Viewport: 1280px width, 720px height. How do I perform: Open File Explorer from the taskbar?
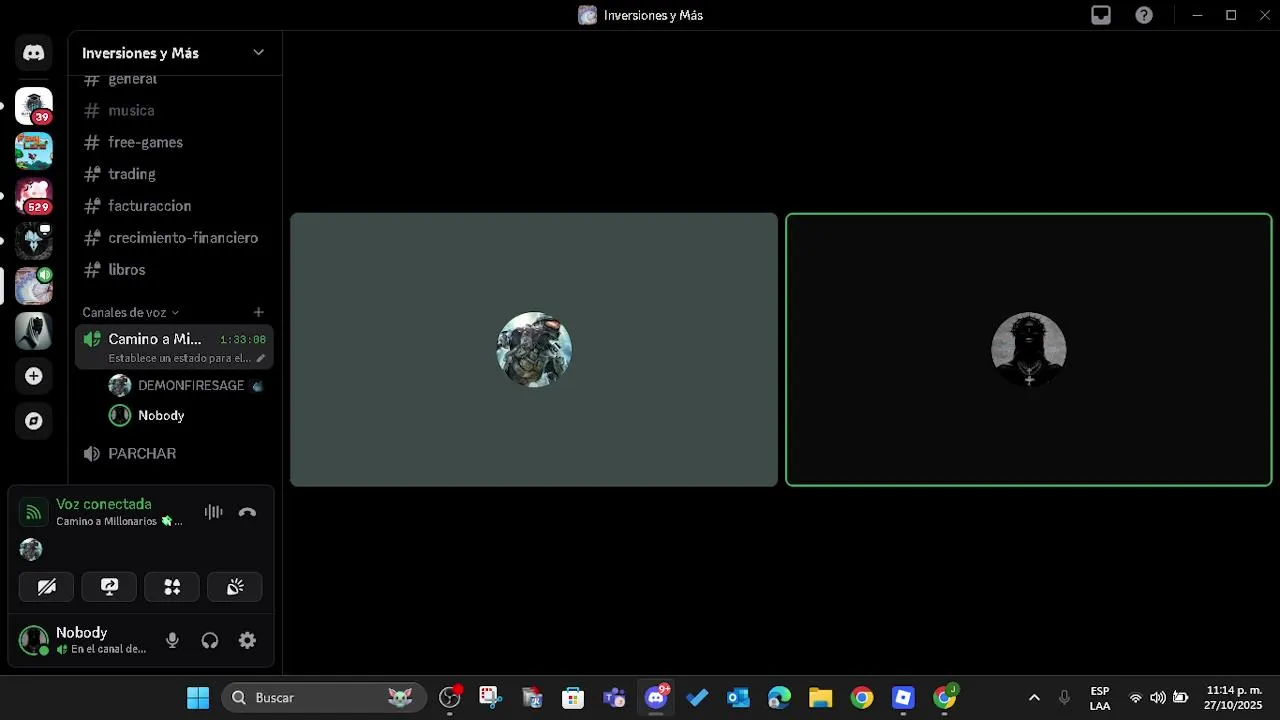[820, 698]
